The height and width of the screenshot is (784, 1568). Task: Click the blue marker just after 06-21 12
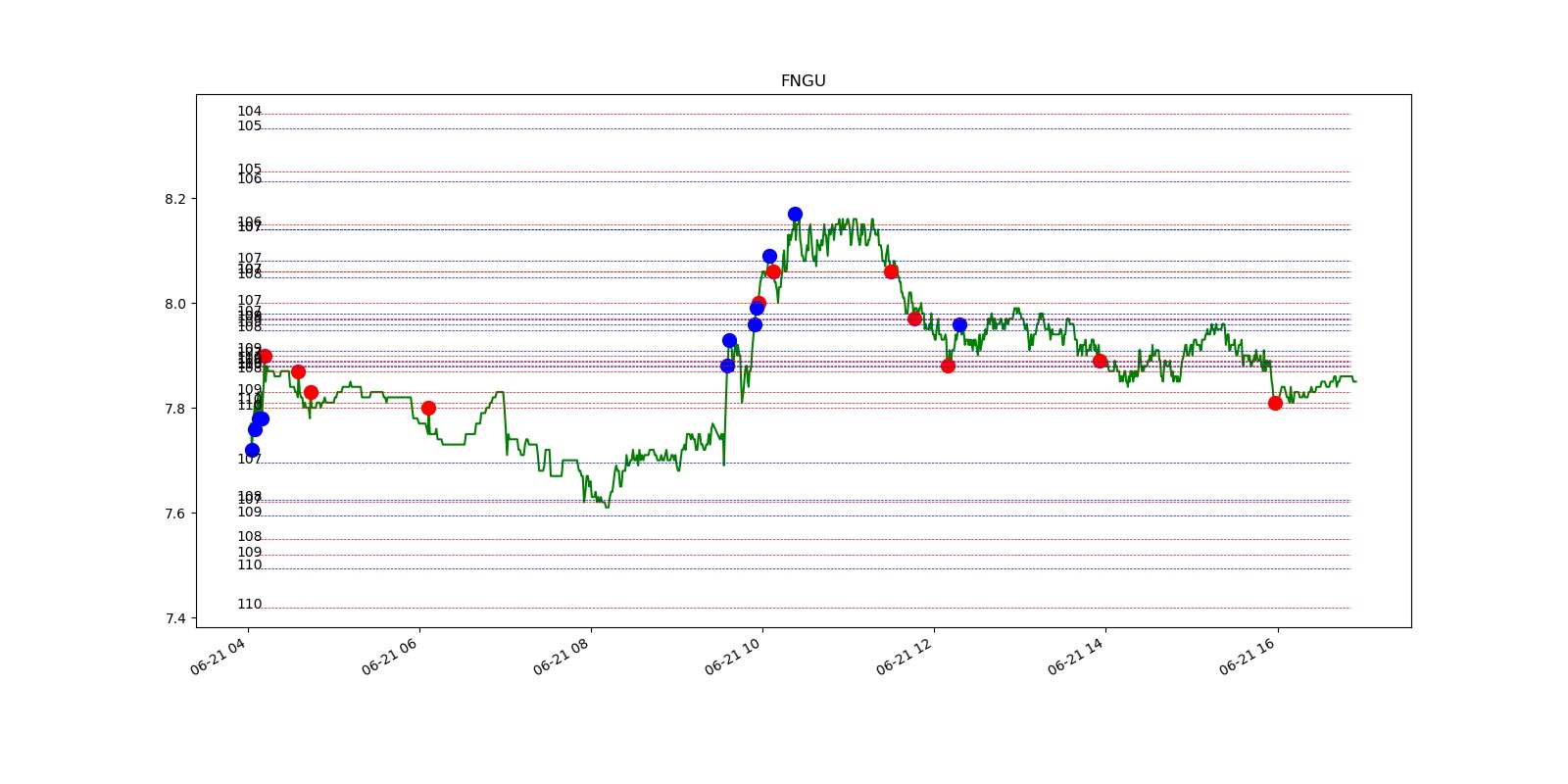(x=959, y=324)
